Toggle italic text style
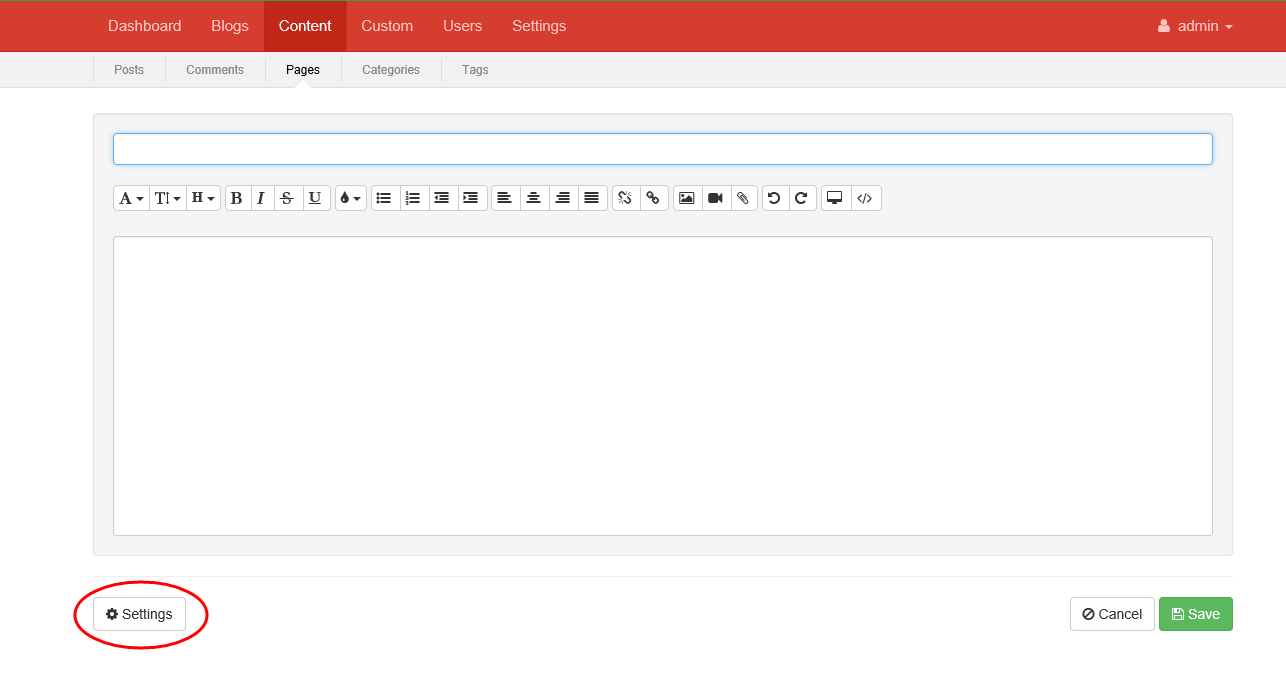This screenshot has width=1286, height=682. [x=261, y=198]
